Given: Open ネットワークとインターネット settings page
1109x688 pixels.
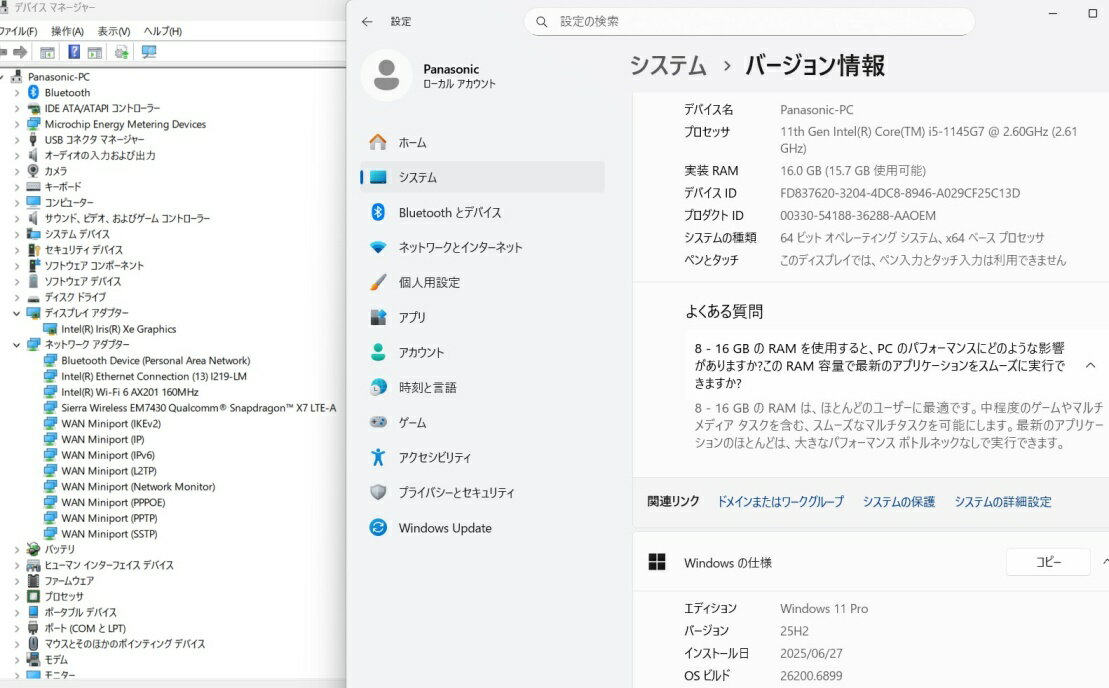Looking at the screenshot, I should coord(460,247).
